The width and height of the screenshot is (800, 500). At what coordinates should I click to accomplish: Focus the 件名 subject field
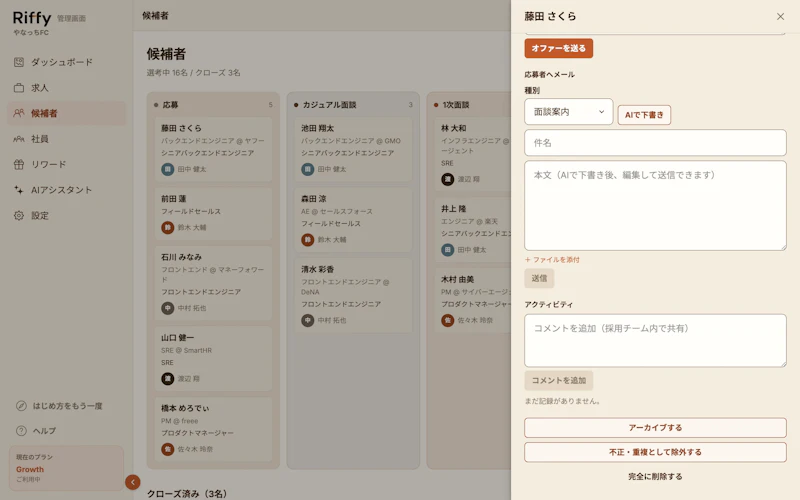(655, 143)
